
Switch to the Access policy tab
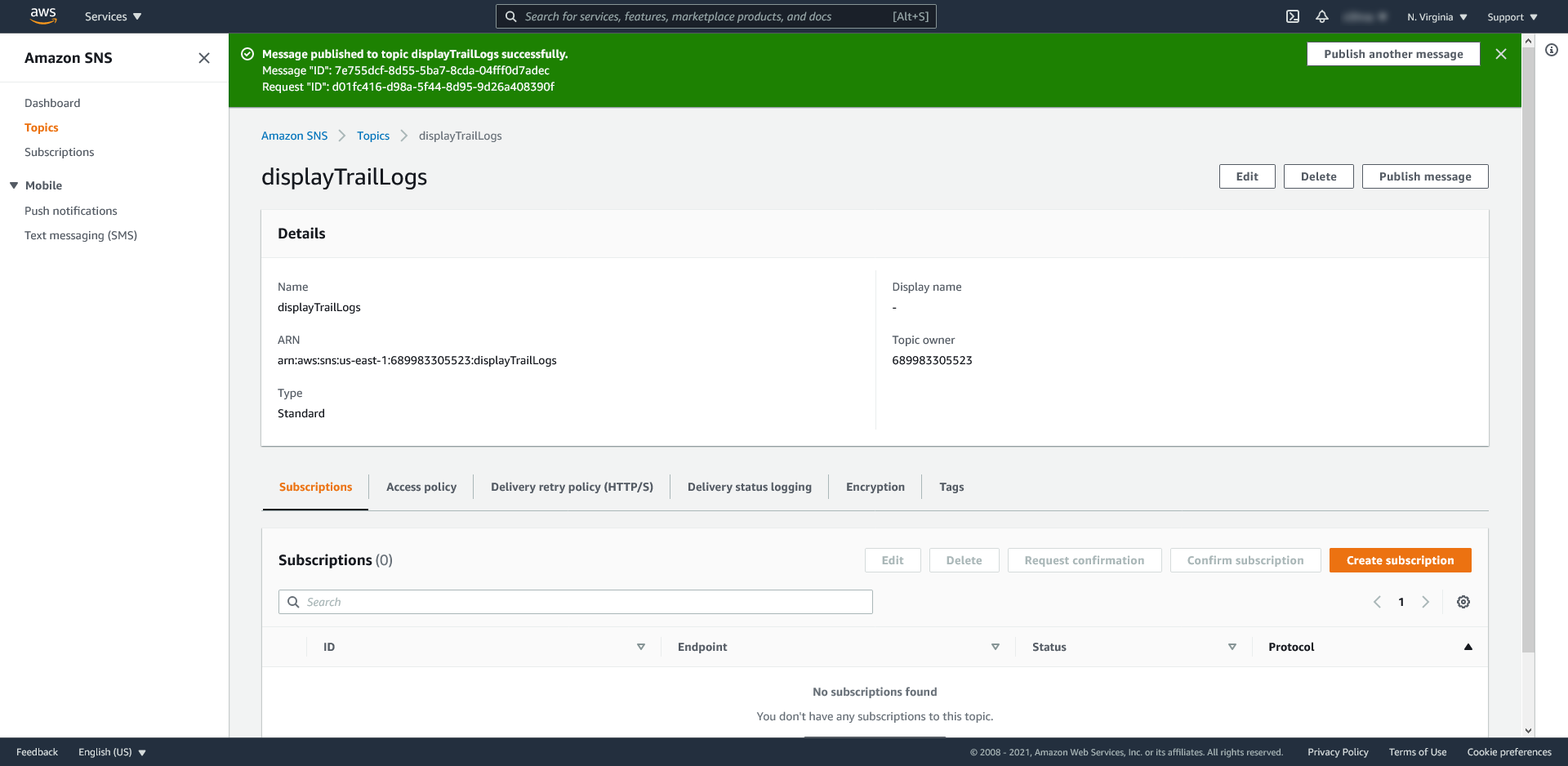pos(421,487)
